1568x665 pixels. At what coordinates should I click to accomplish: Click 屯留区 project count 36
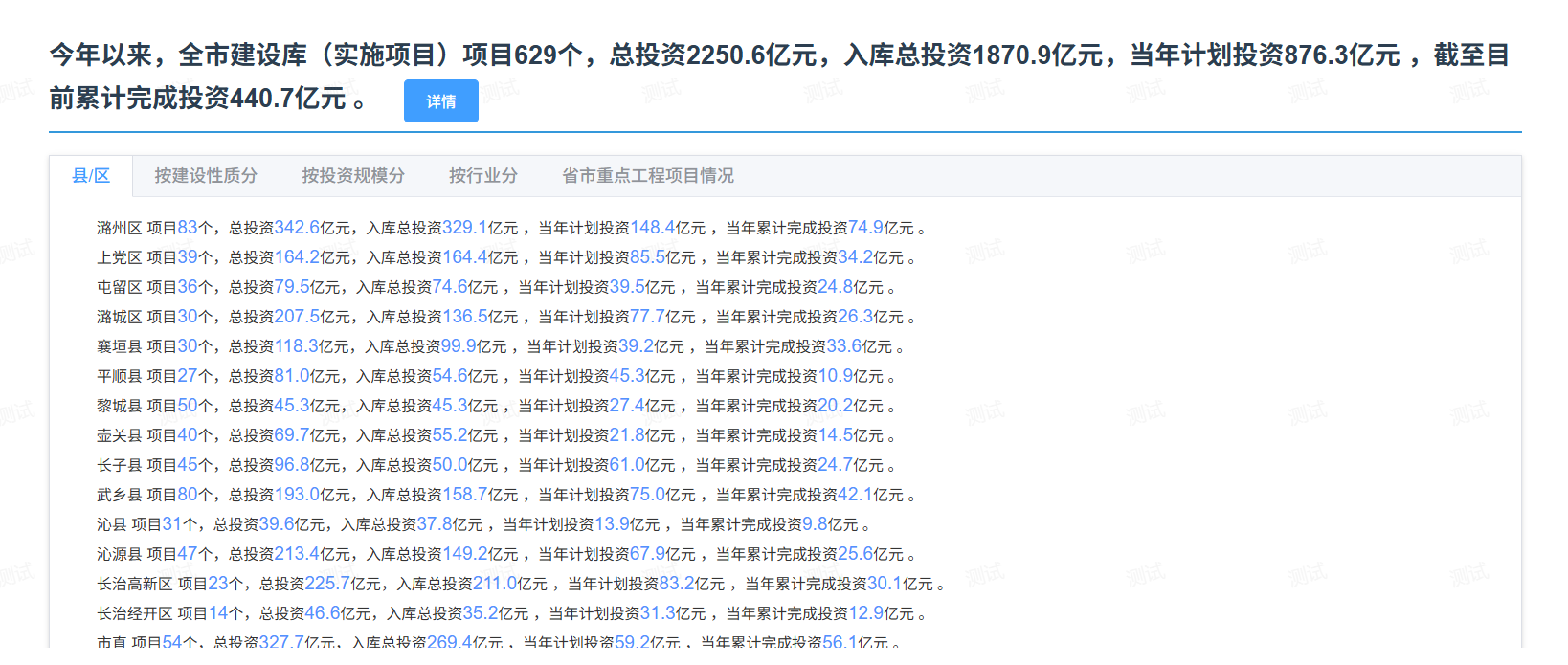coord(187,287)
